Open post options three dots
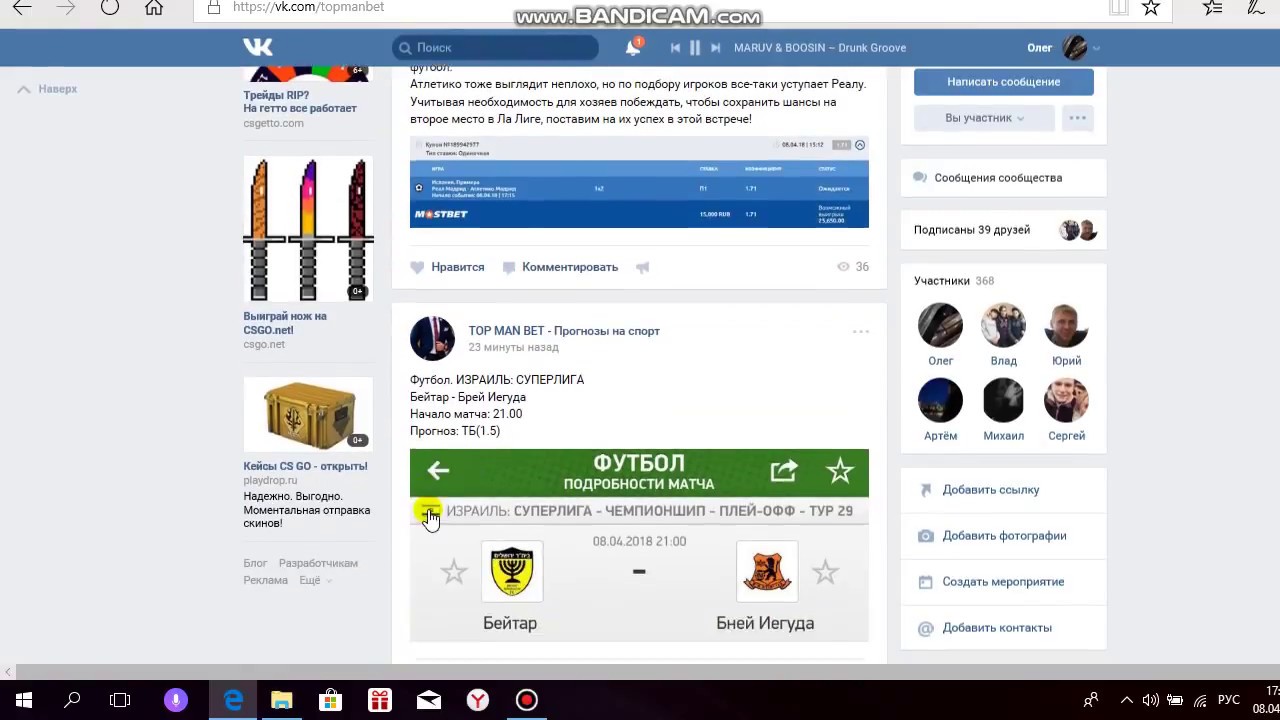The height and width of the screenshot is (720, 1280). click(x=860, y=331)
